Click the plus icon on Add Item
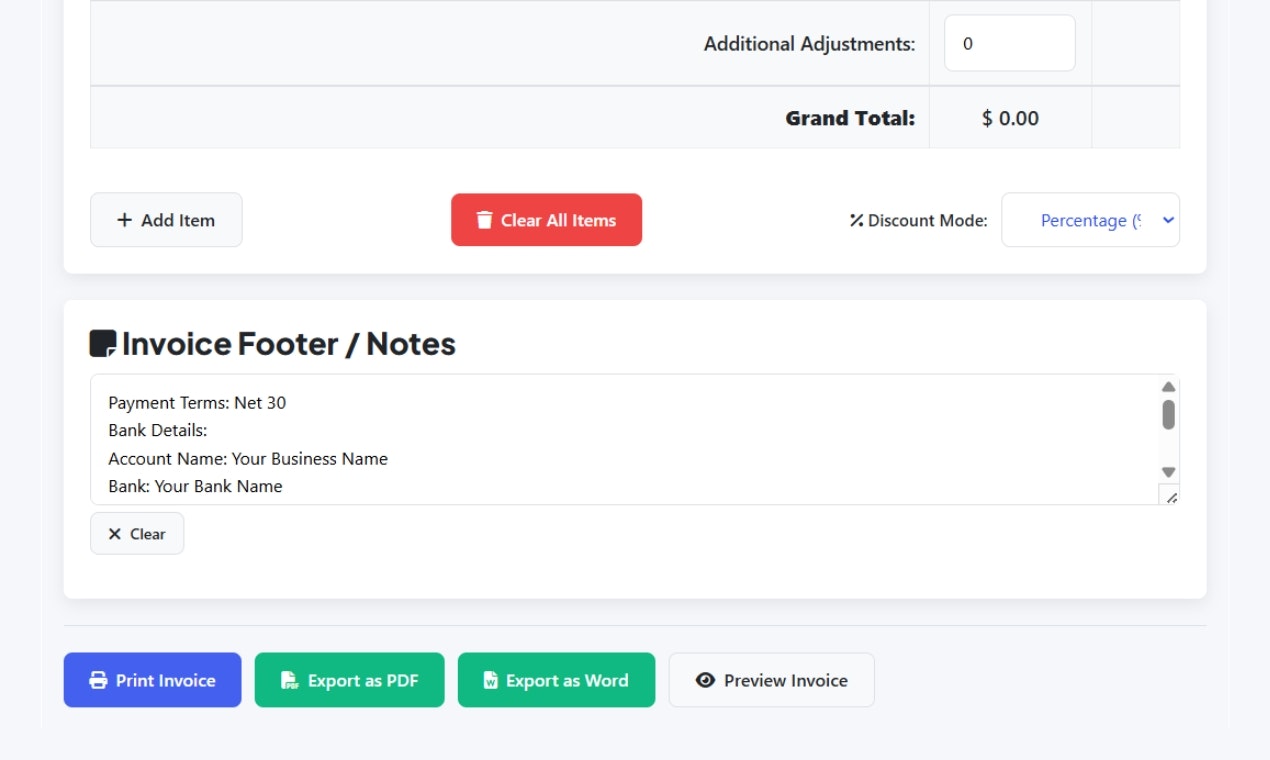 (x=124, y=219)
